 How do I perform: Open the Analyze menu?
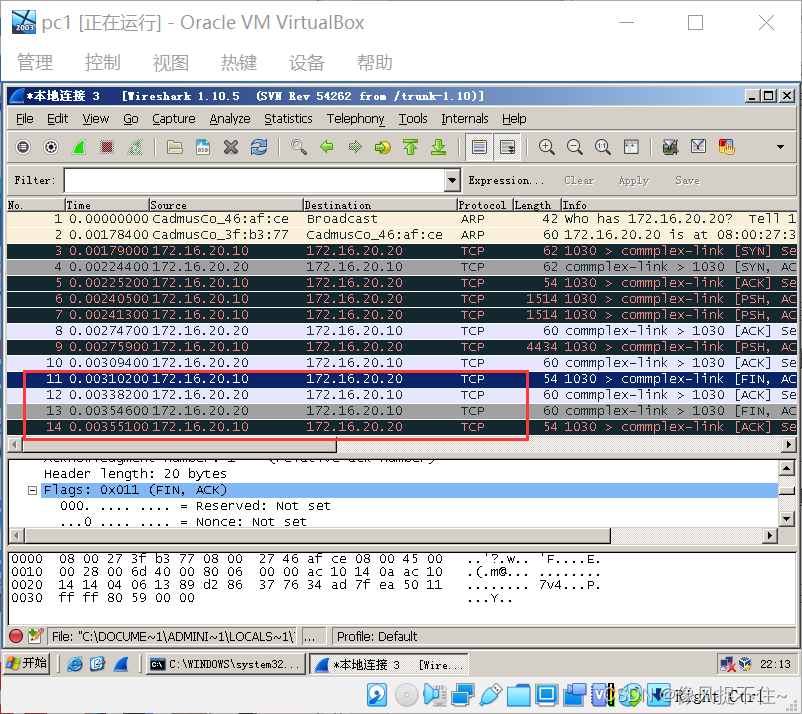(230, 119)
